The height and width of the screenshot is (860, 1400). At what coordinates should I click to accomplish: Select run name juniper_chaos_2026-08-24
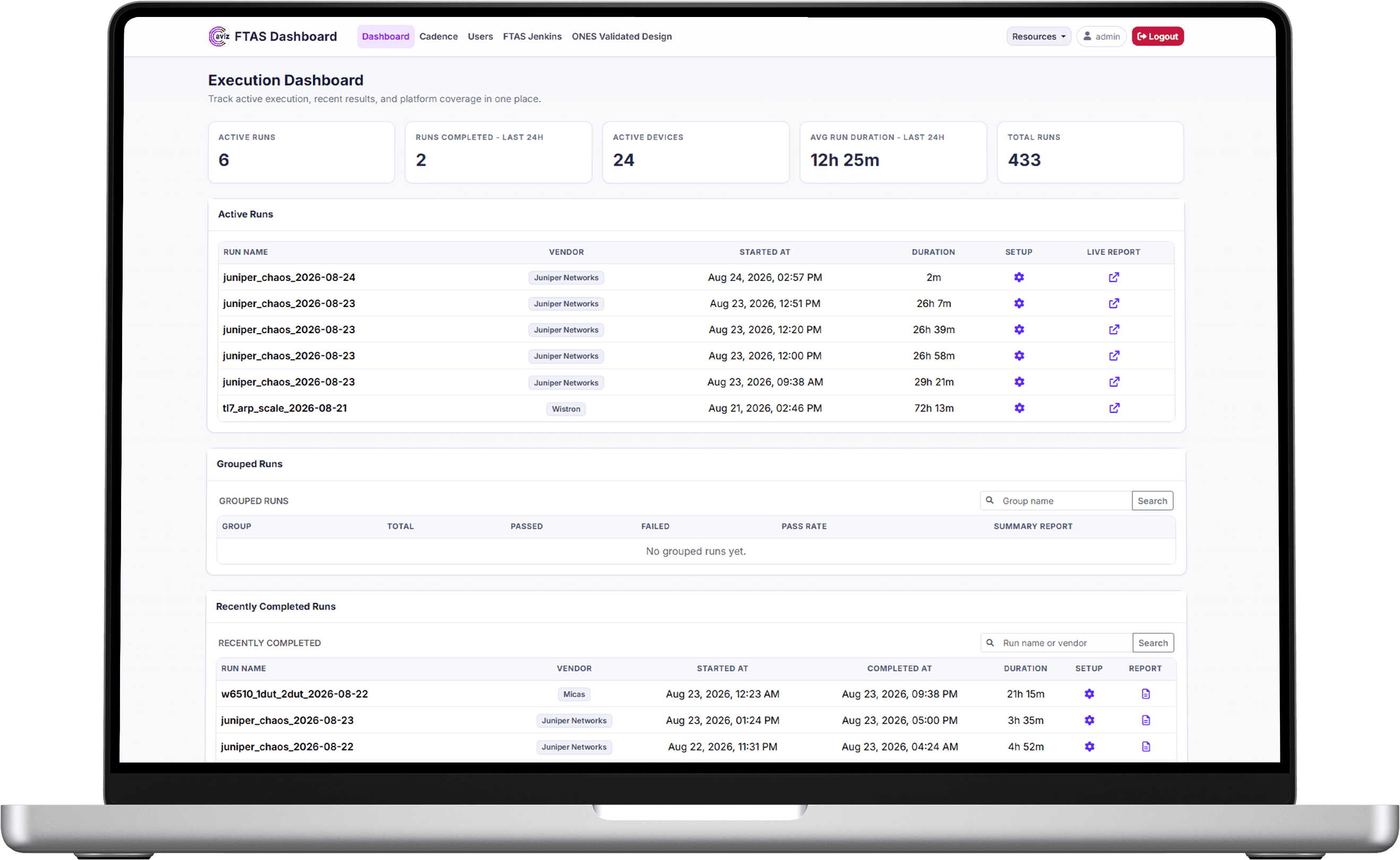[289, 277]
